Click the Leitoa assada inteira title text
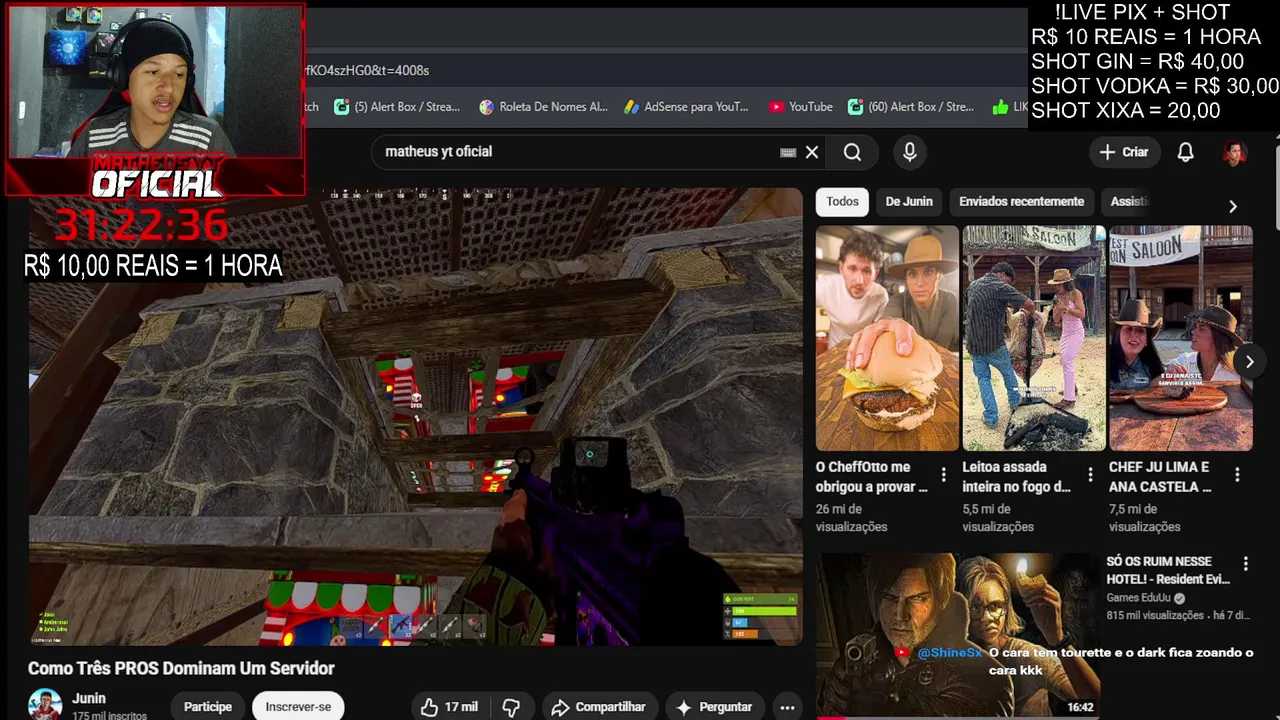The image size is (1280, 720). (1016, 477)
